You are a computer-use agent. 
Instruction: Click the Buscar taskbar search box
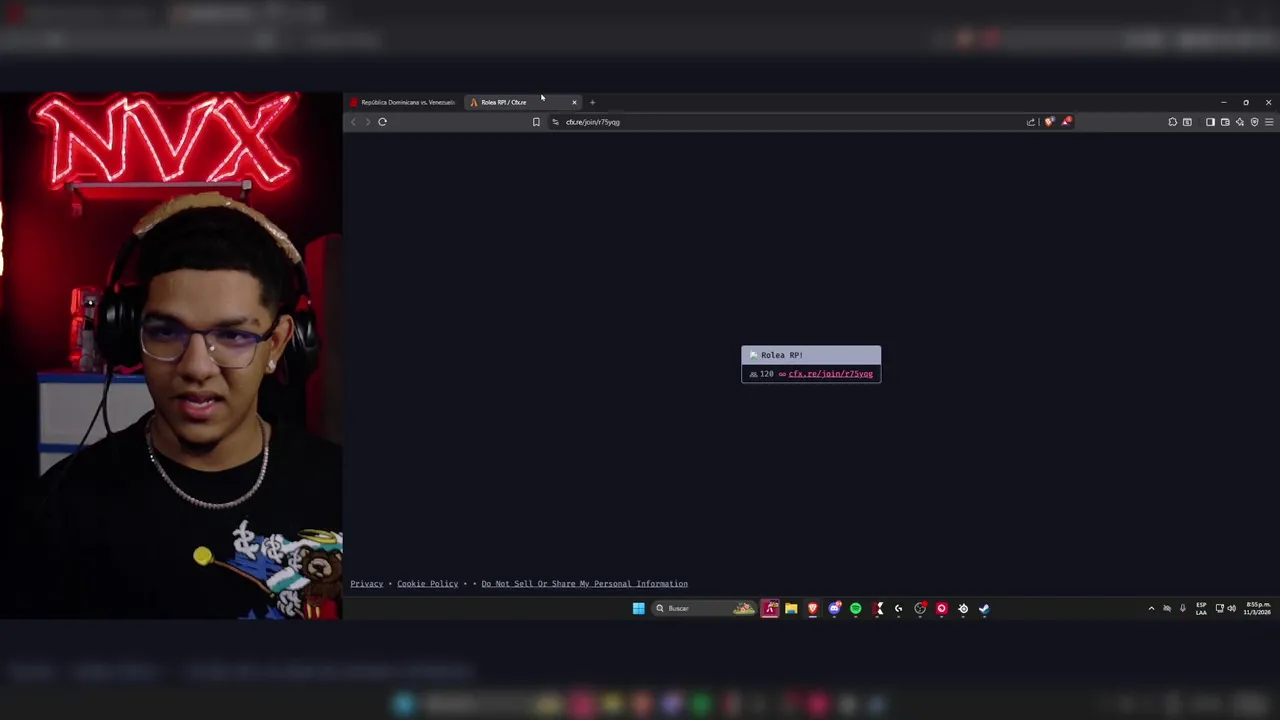pyautogui.click(x=704, y=608)
